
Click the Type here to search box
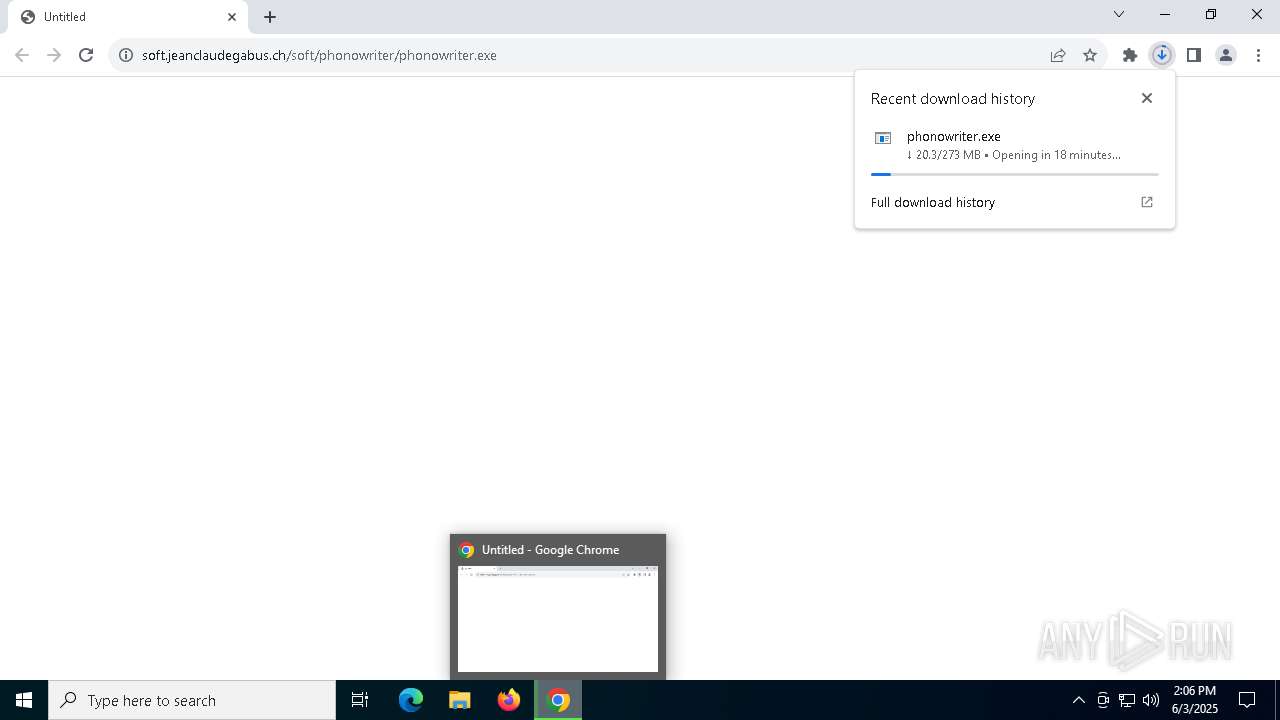point(192,700)
